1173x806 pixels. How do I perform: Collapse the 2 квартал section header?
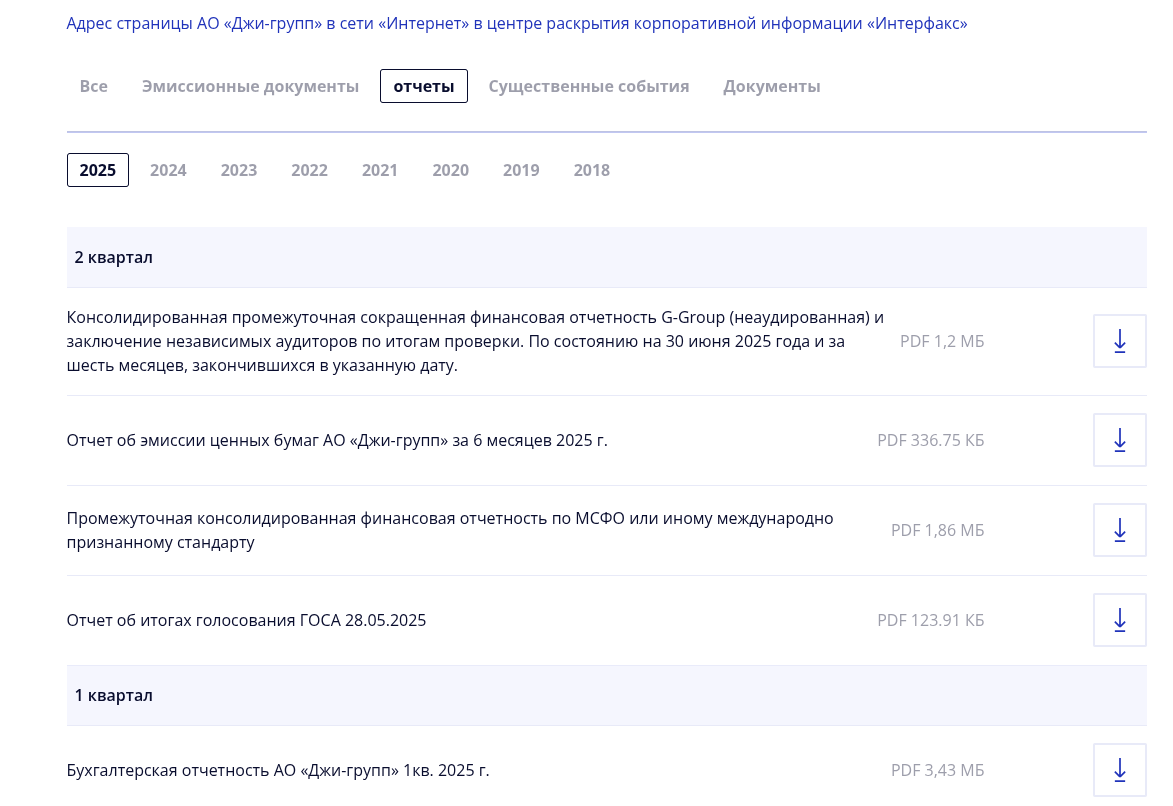[x=113, y=257]
